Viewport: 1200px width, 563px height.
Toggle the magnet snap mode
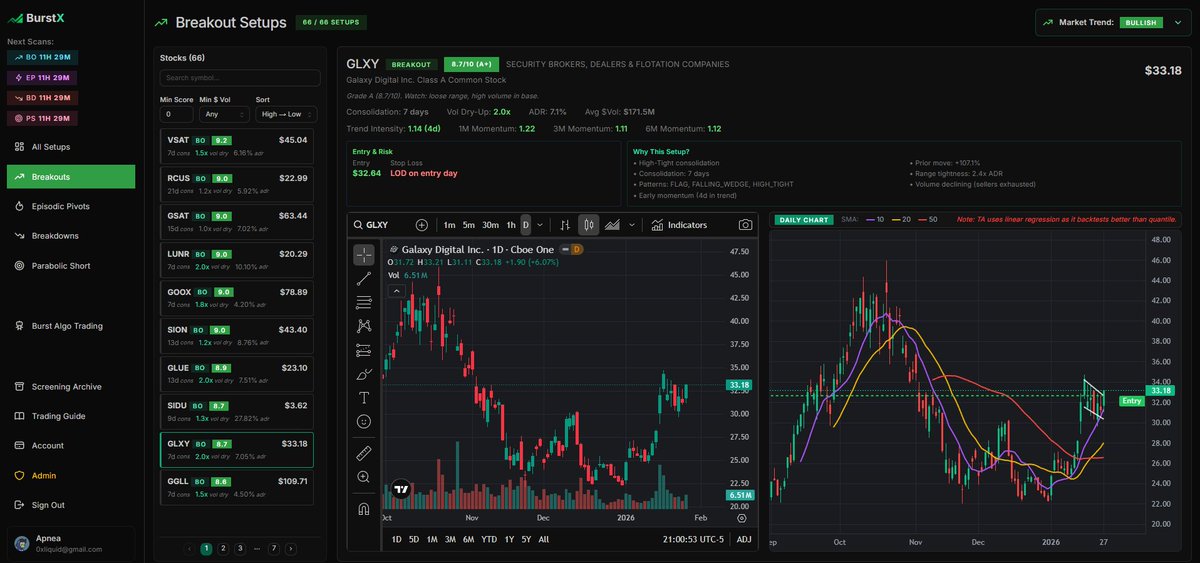(364, 508)
